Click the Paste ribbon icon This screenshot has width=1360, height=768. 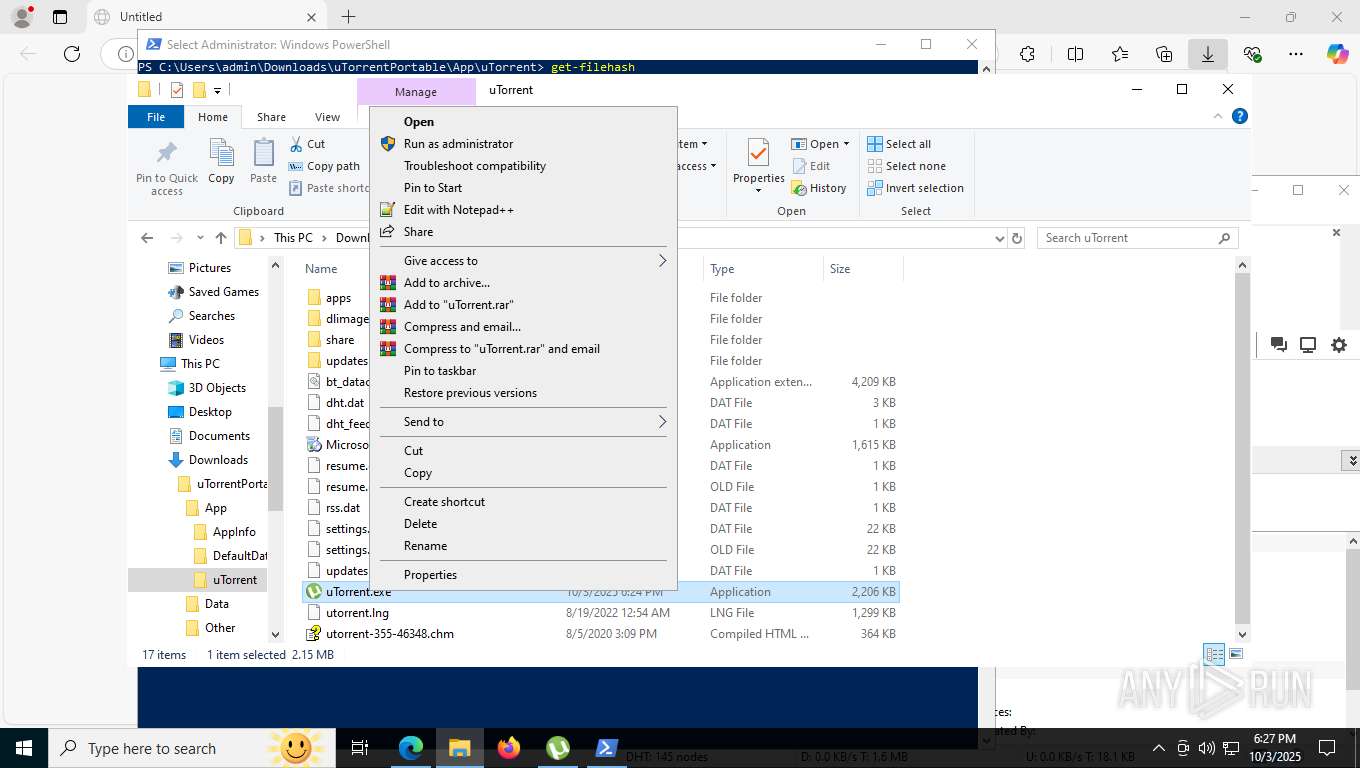click(263, 162)
